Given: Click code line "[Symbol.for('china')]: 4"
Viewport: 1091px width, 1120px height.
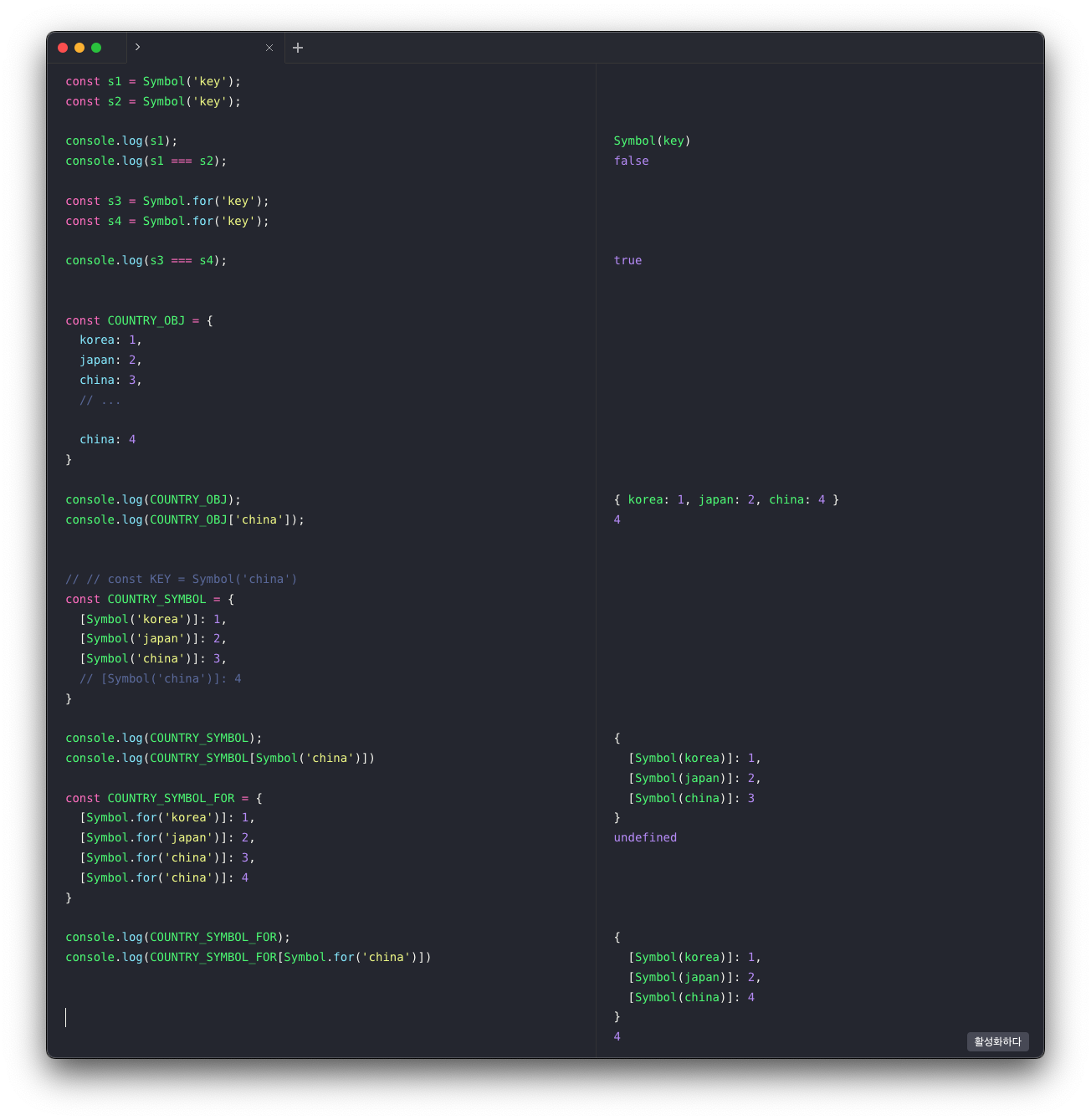Looking at the screenshot, I should (x=164, y=877).
